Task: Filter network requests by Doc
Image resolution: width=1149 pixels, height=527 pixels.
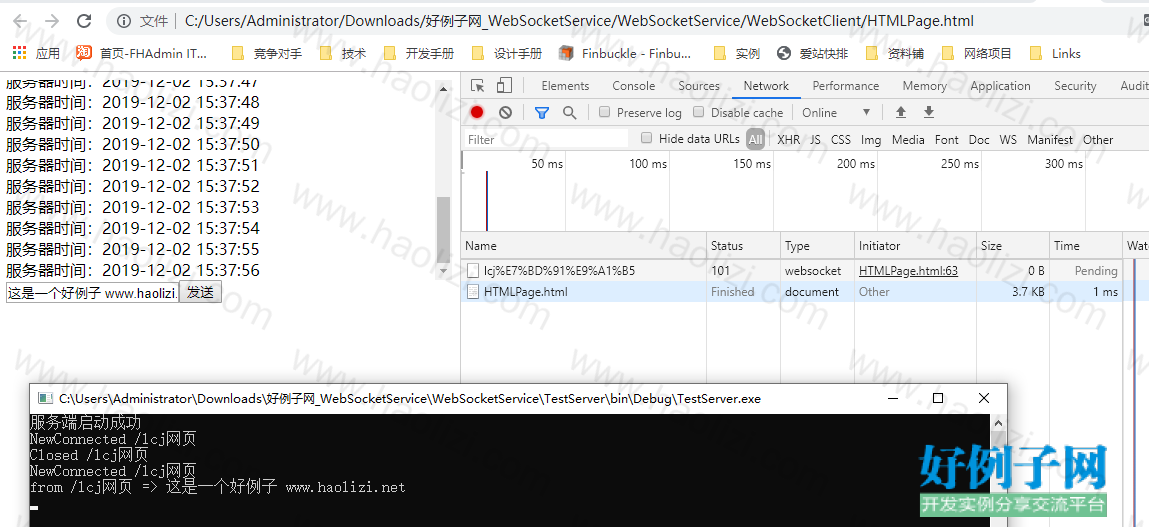Action: coord(979,139)
